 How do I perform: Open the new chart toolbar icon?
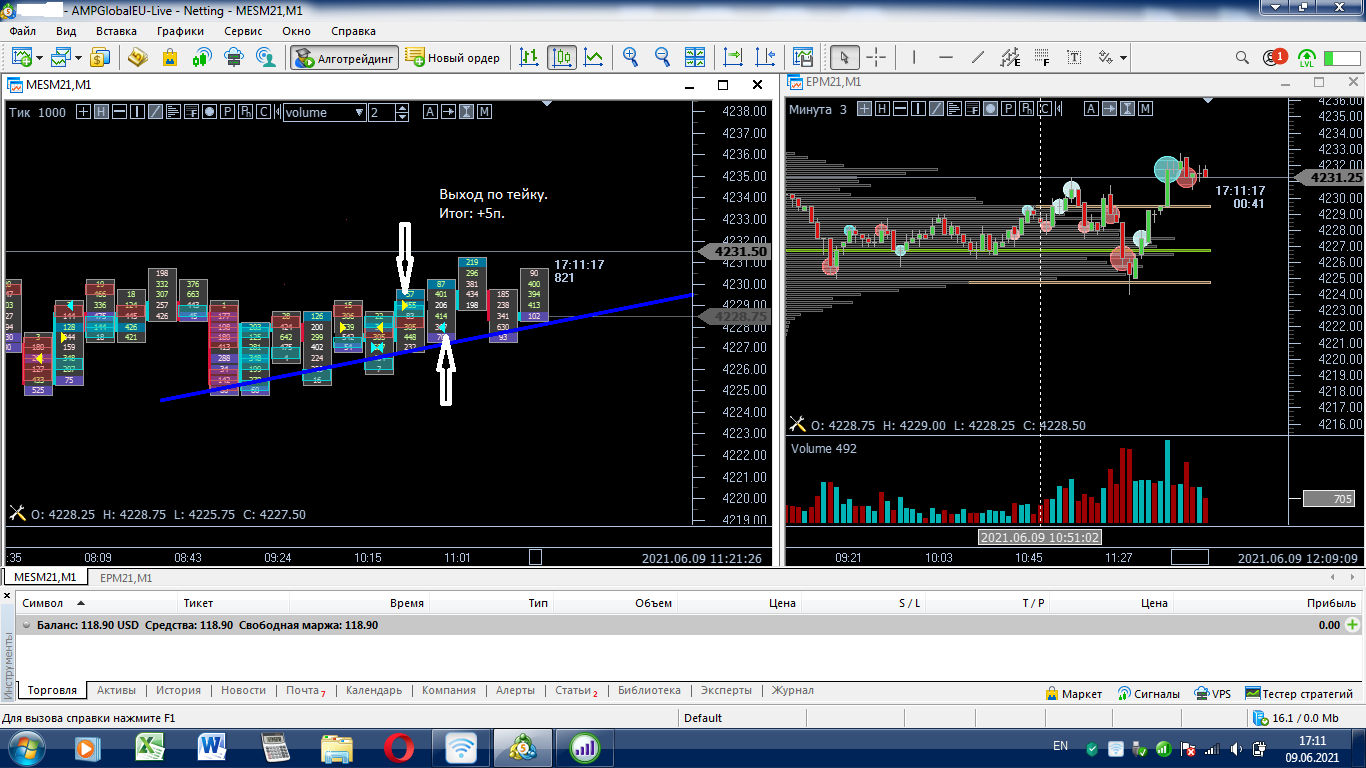tap(21, 57)
